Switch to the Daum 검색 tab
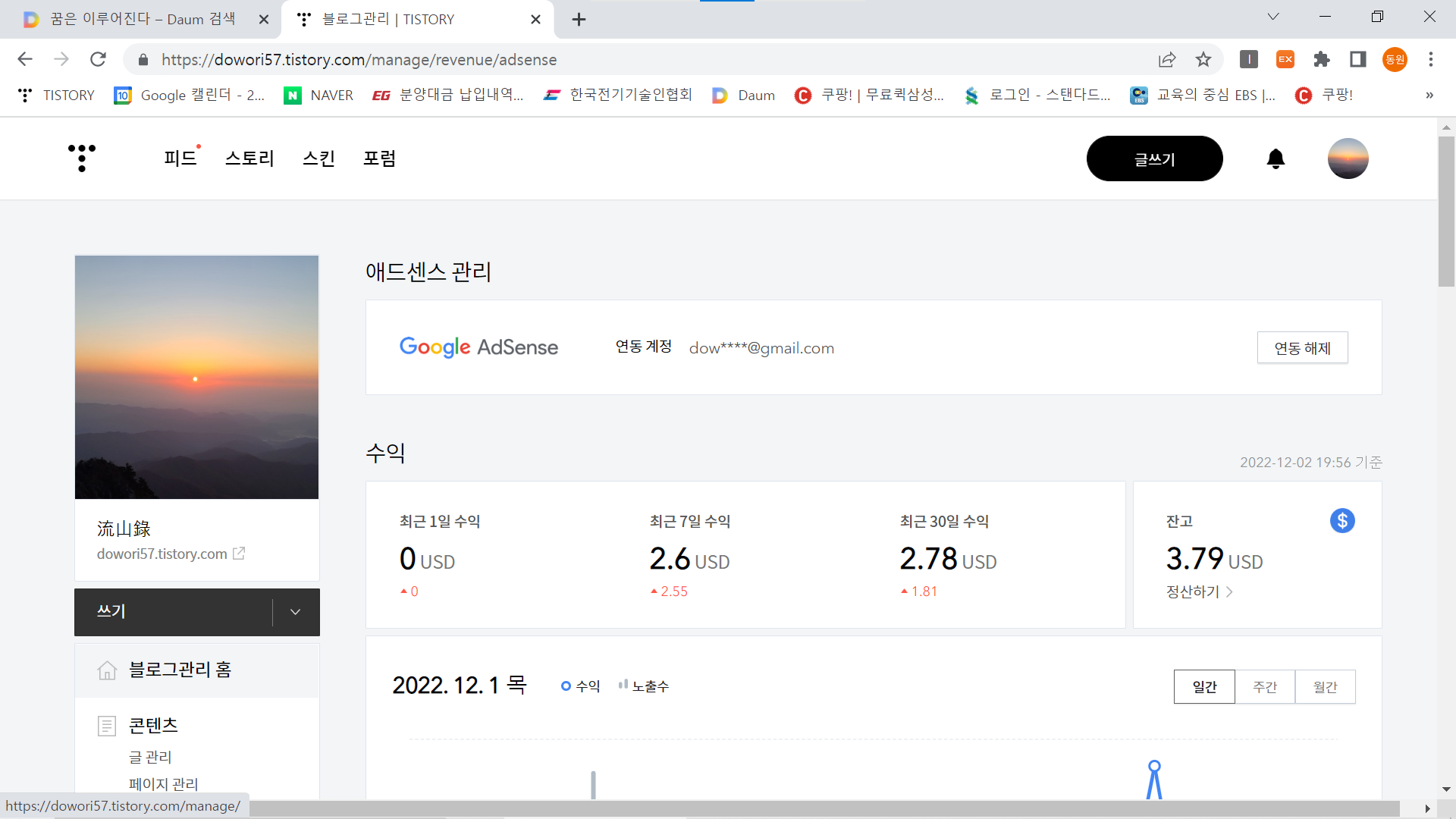Image resolution: width=1456 pixels, height=819 pixels. click(x=143, y=19)
